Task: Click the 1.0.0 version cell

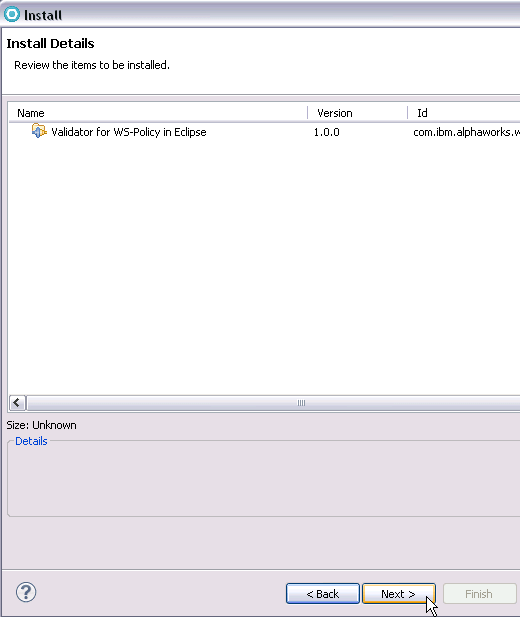Action: [326, 132]
